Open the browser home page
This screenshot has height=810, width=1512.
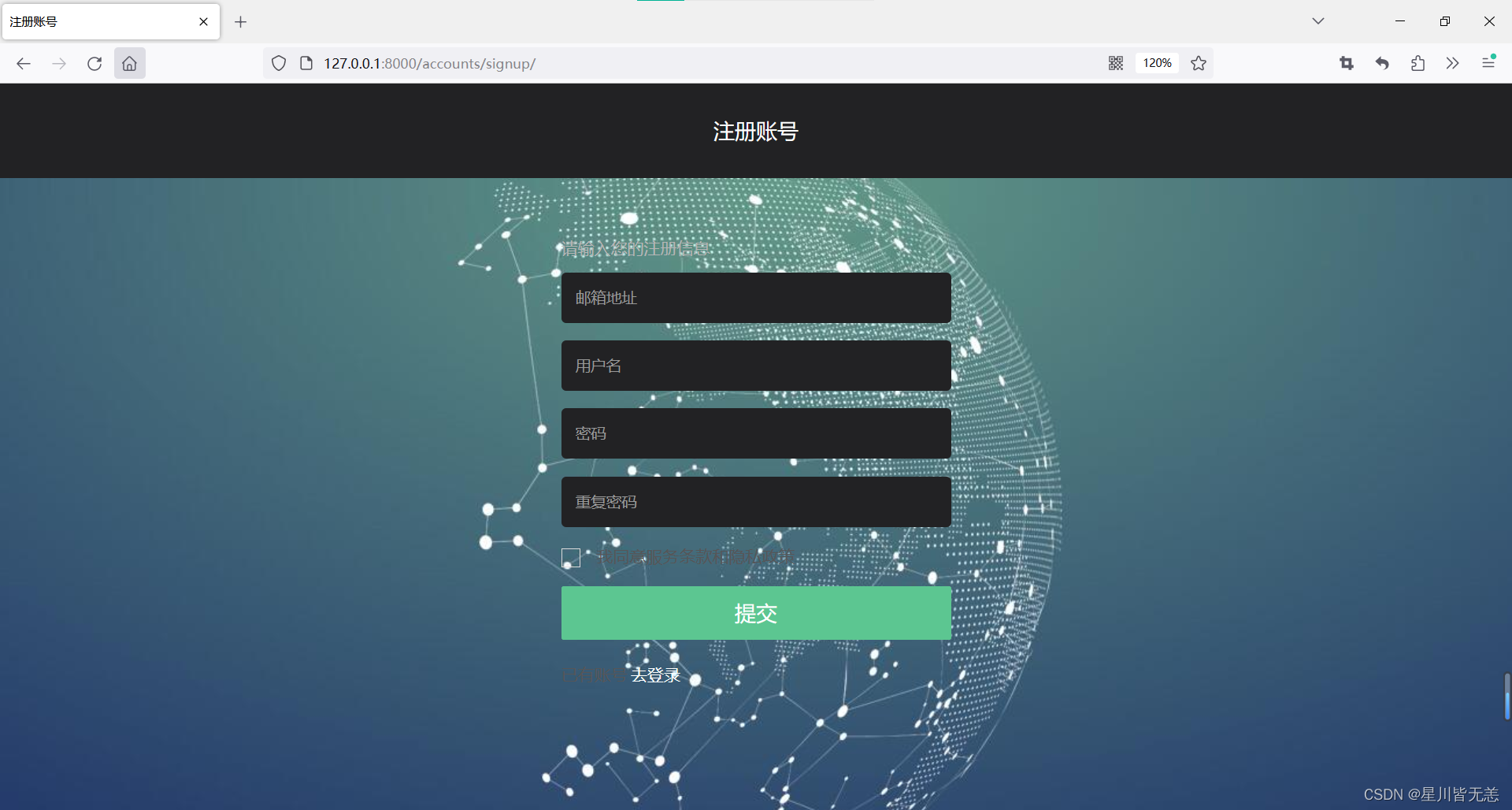click(130, 63)
